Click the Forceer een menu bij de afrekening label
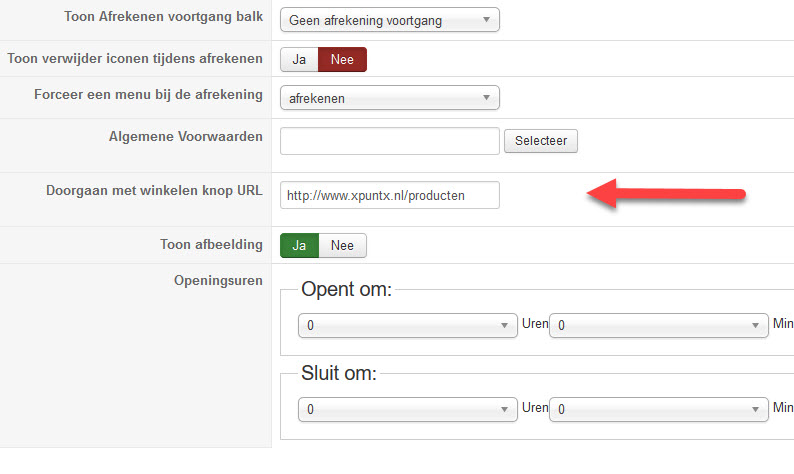This screenshot has height=474, width=794. tap(148, 95)
